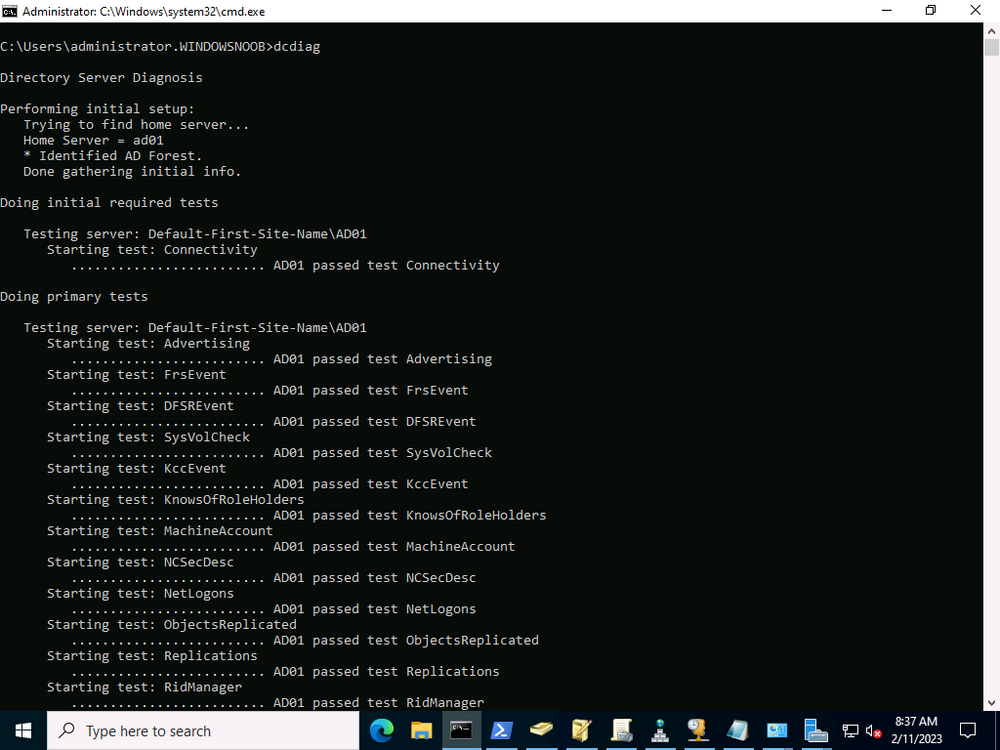Click 'Starting test: MachineAccount' line
Viewport: 1000px width, 750px height.
[159, 531]
